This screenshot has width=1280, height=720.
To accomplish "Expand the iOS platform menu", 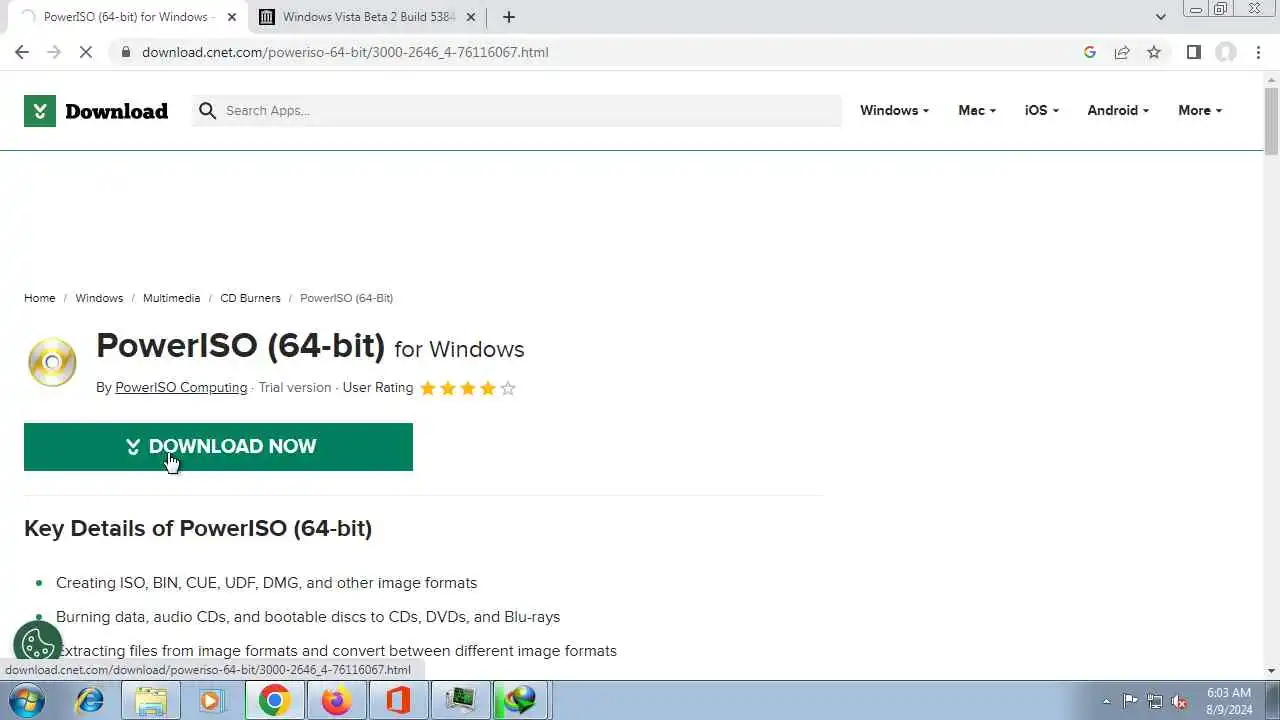I will point(1042,110).
